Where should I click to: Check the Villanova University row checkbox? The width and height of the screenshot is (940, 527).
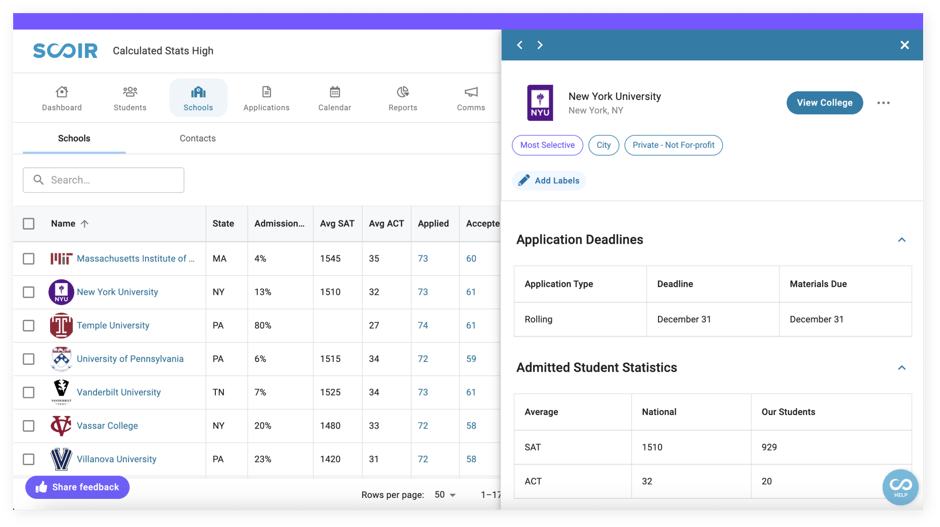(x=29, y=459)
